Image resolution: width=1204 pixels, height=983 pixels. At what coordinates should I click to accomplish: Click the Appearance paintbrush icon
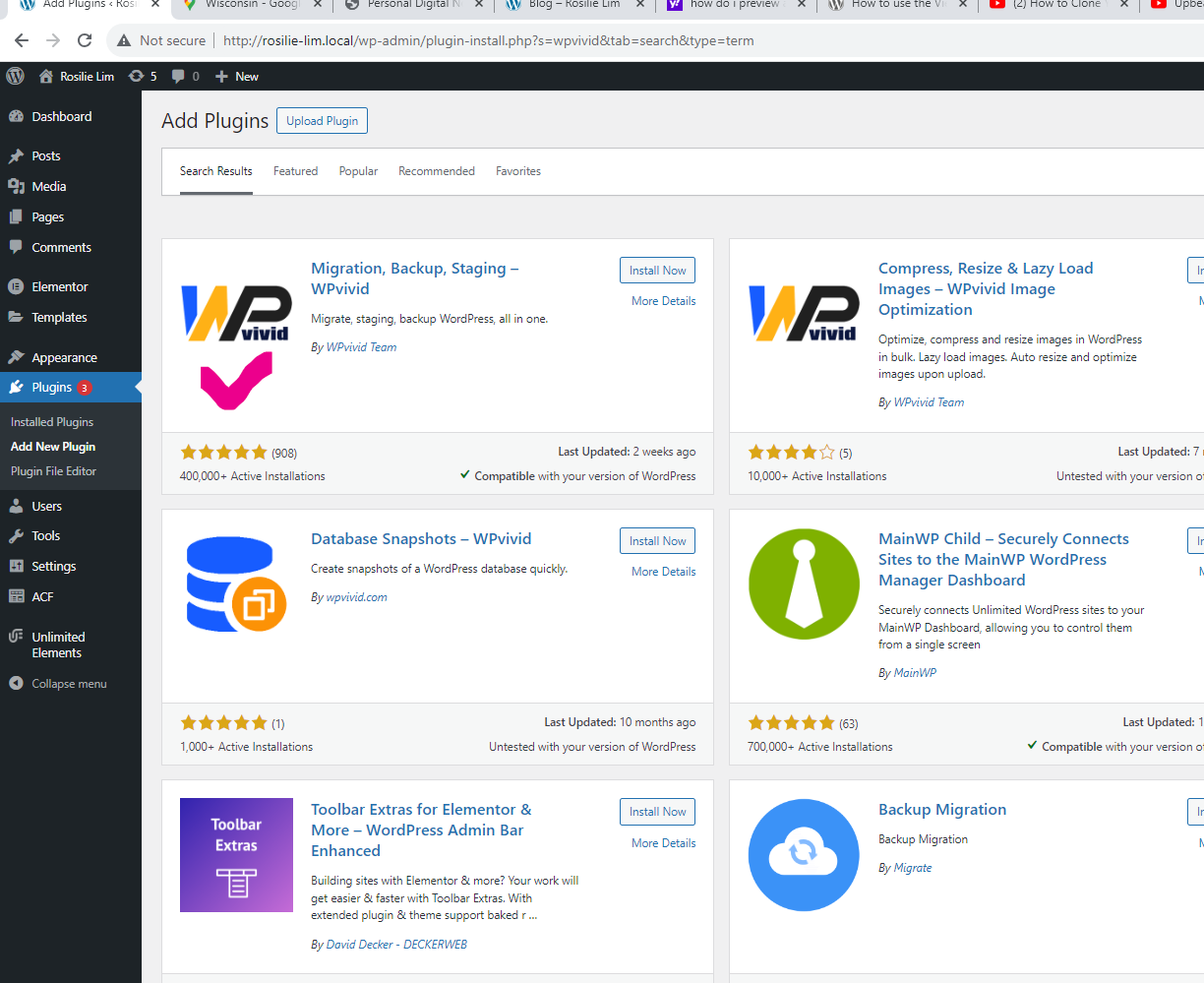16,357
